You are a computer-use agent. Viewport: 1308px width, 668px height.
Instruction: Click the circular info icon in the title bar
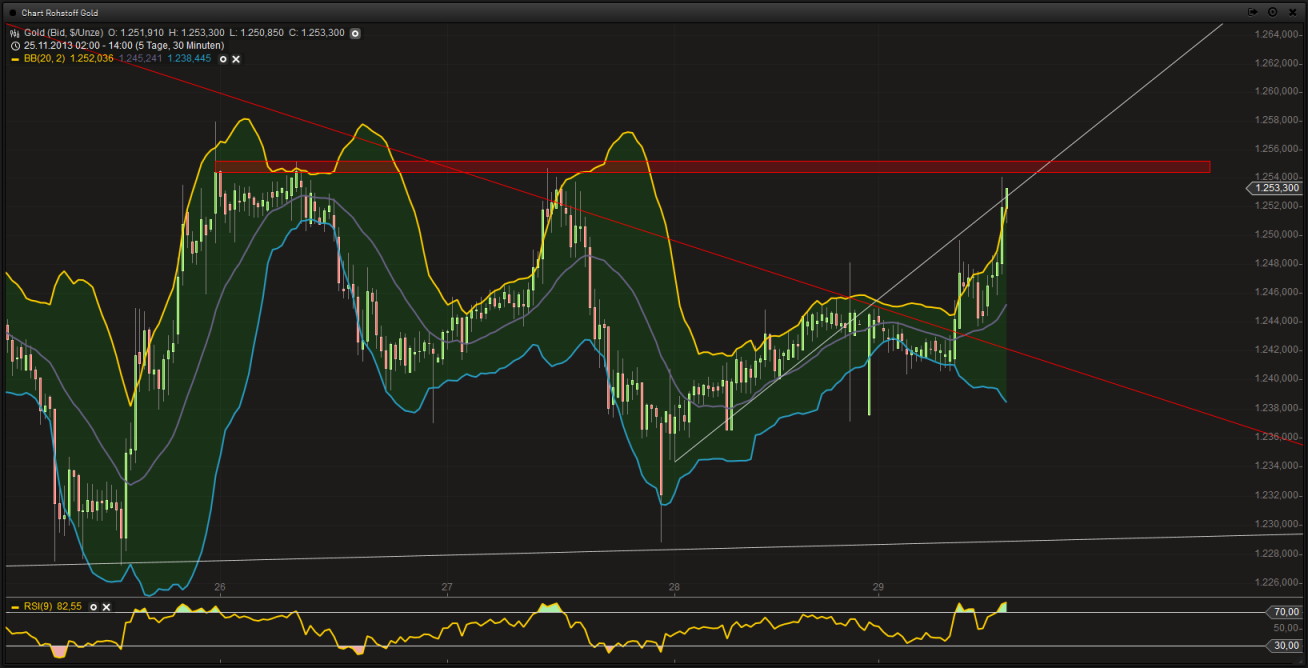pyautogui.click(x=1271, y=12)
